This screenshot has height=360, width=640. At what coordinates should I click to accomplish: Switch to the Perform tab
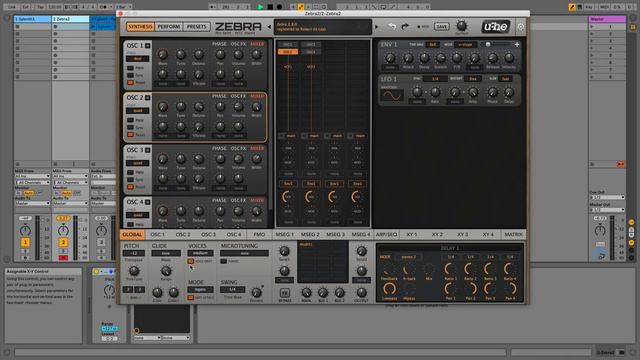pos(169,27)
